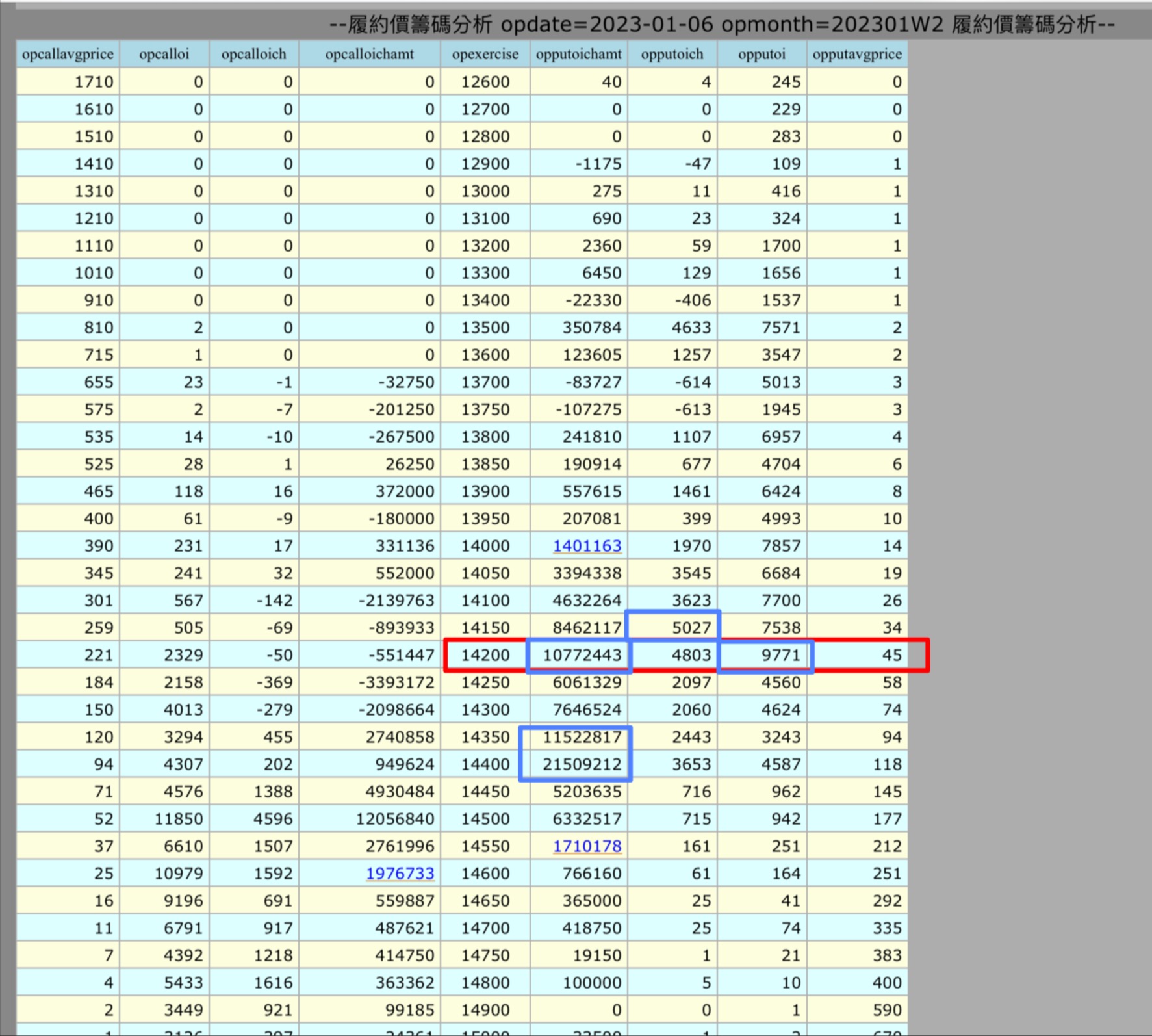Click the opcalloich column header

(253, 54)
